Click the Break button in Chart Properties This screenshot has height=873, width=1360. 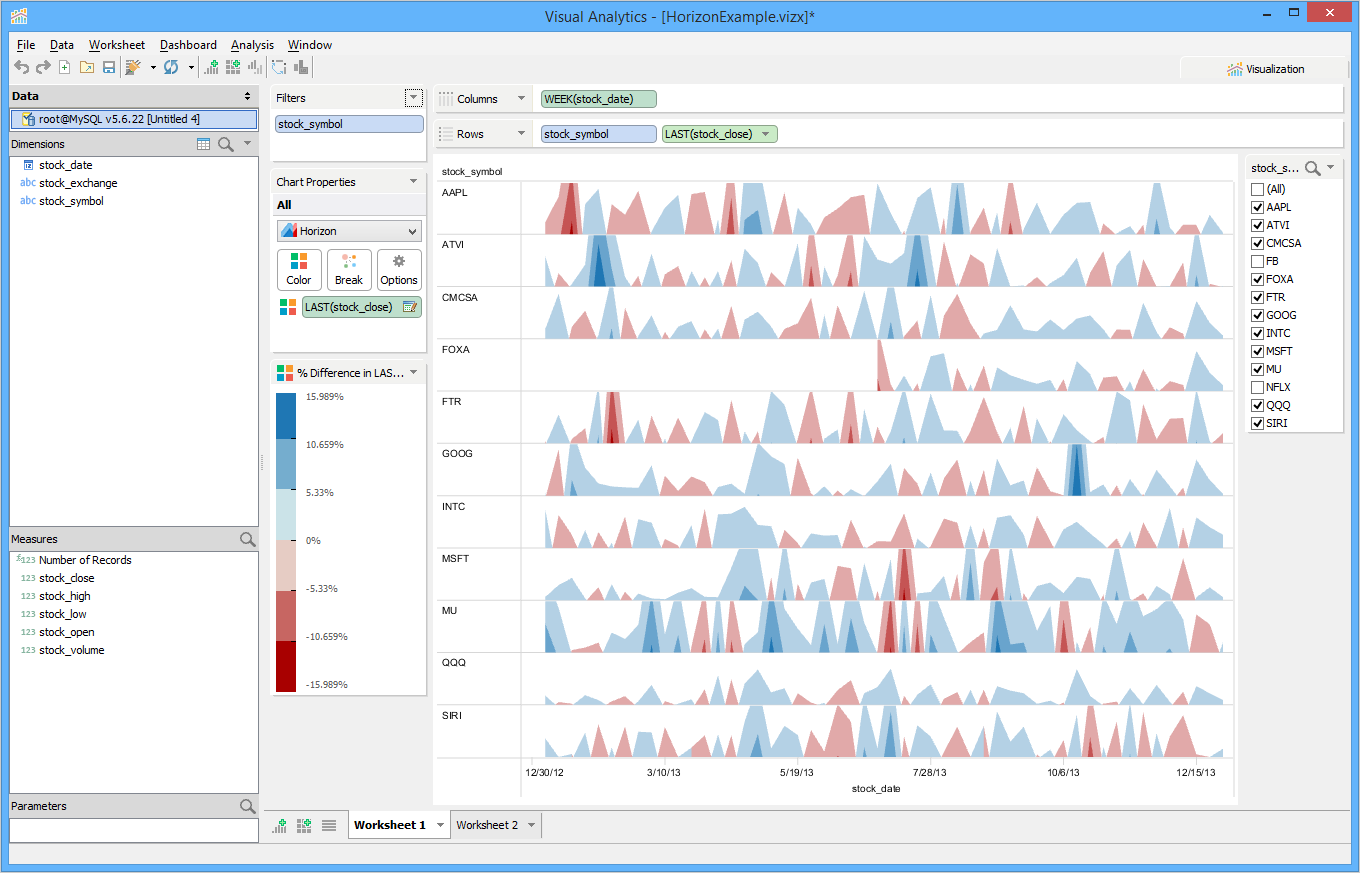click(x=349, y=270)
